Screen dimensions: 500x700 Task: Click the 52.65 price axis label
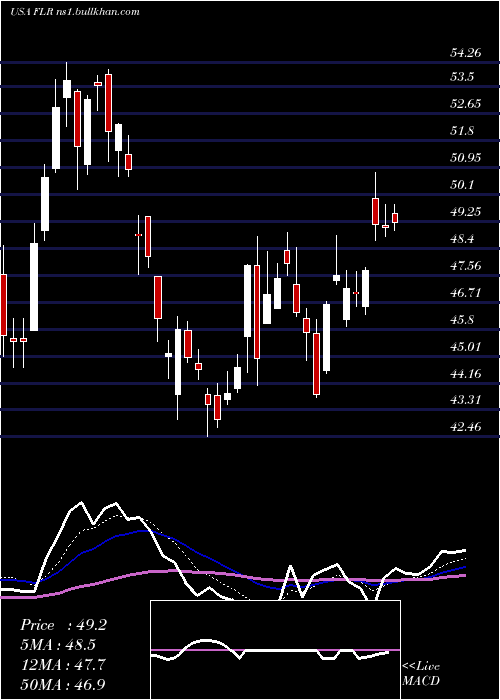pyautogui.click(x=466, y=104)
